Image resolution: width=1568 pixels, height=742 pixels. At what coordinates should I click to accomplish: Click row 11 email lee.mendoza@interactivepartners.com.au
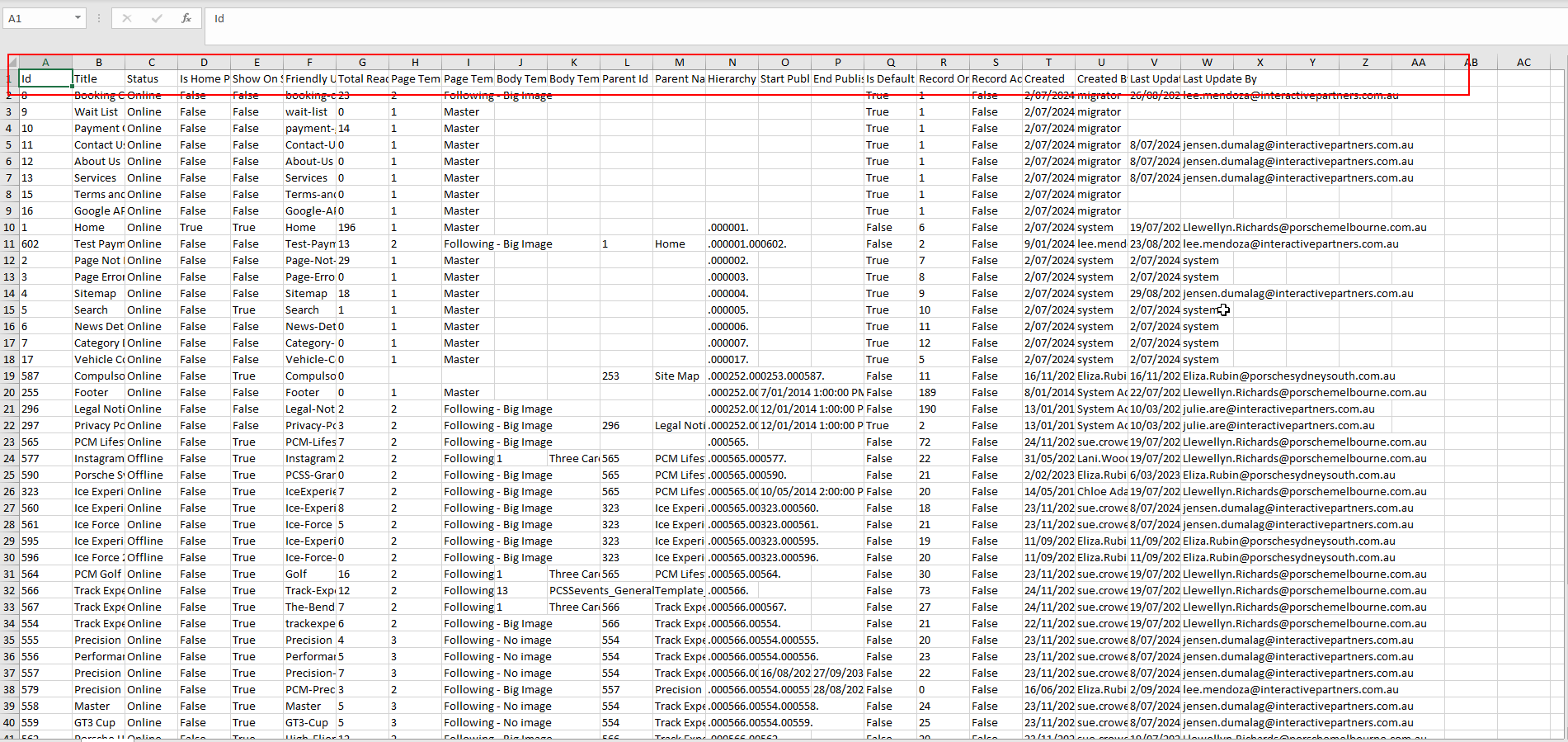[x=1291, y=243]
